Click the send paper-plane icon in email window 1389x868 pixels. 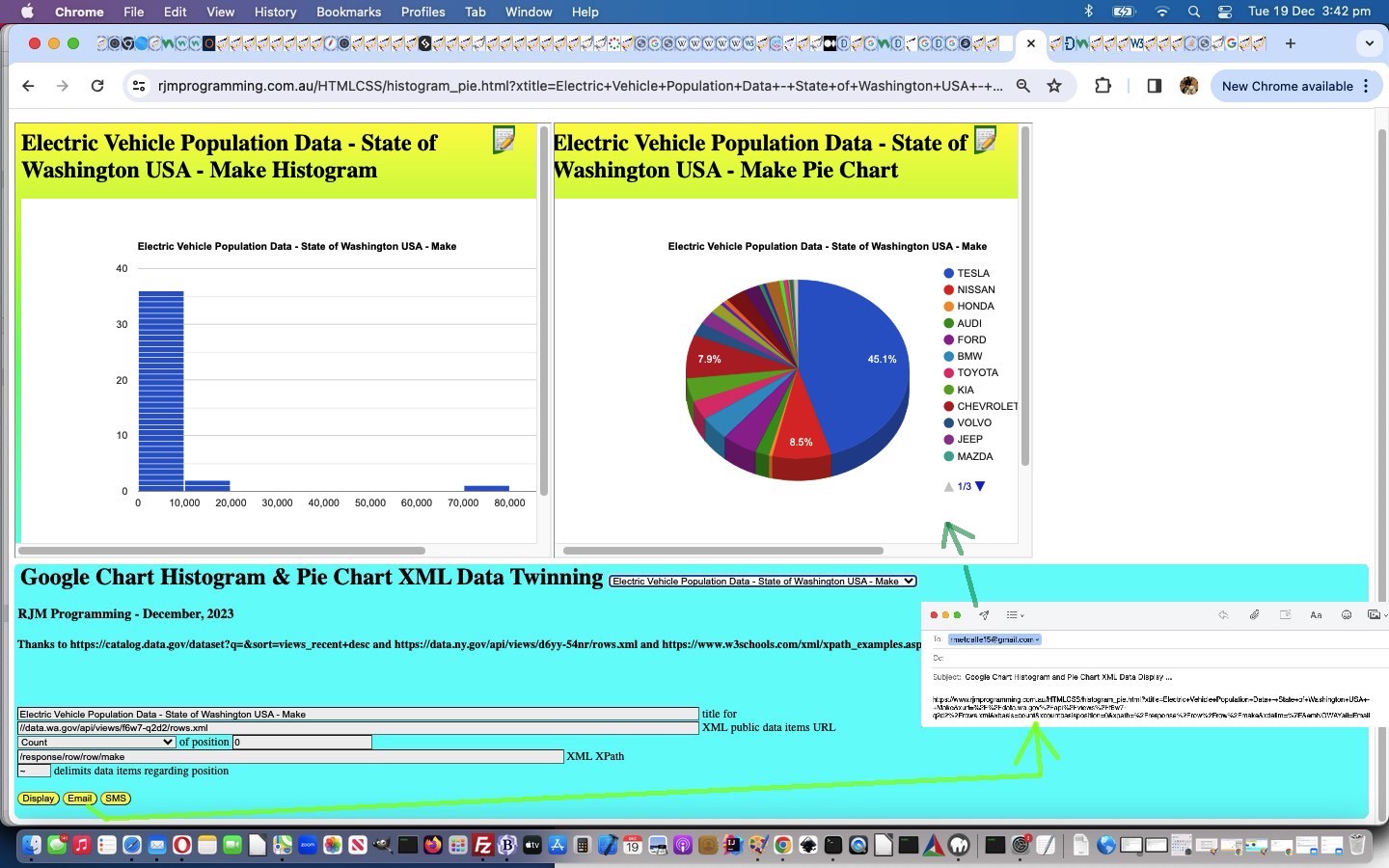984,614
